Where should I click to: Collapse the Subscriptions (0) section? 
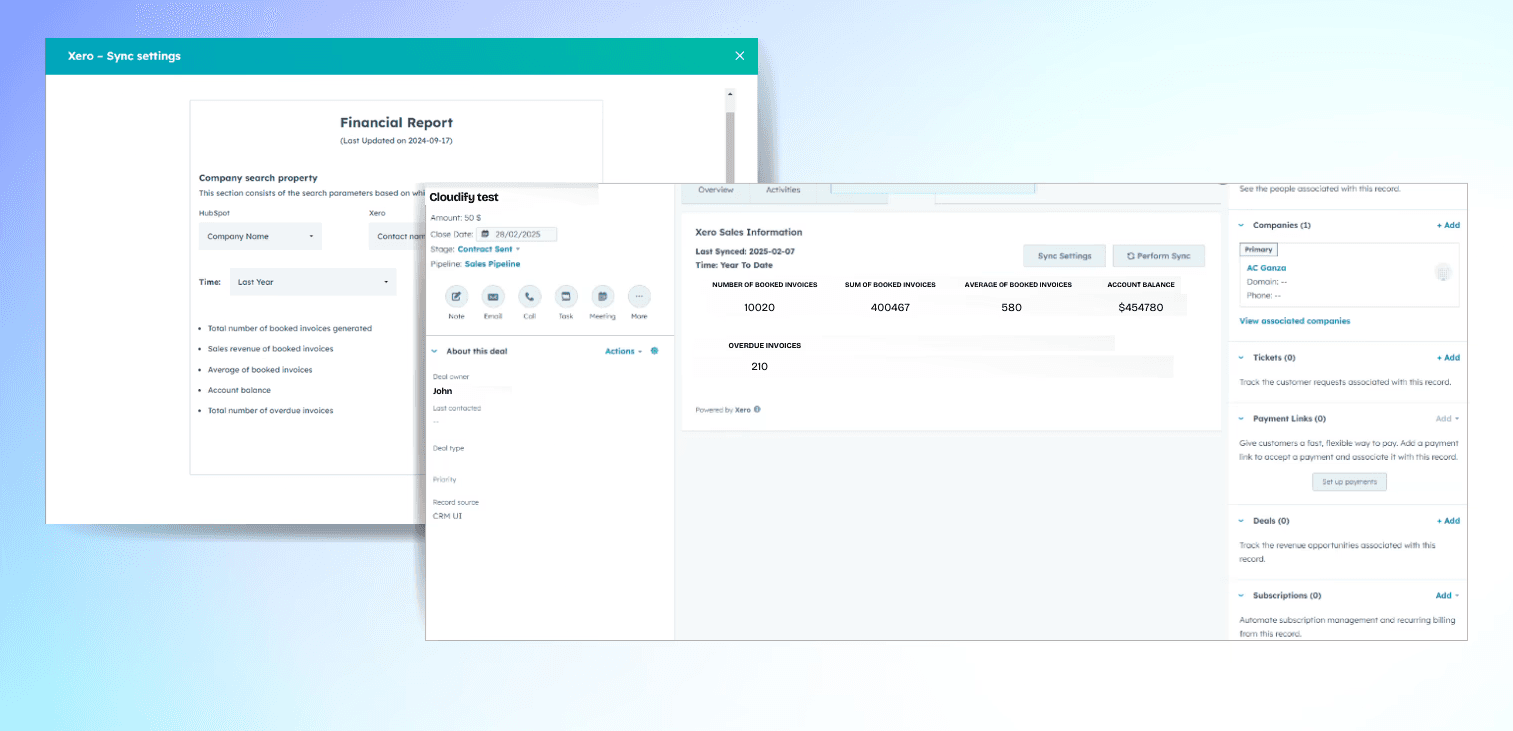click(1242, 595)
